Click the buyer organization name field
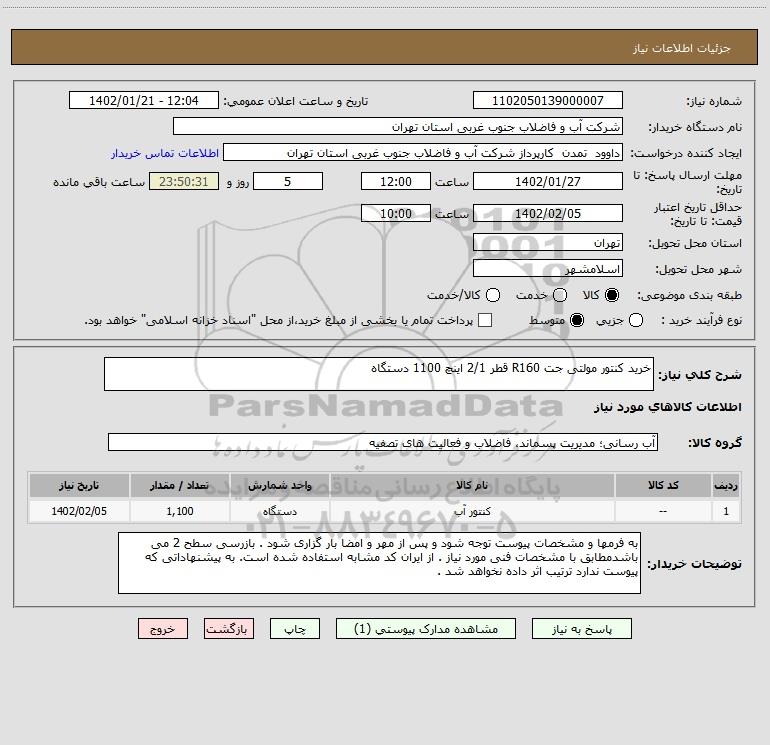The height and width of the screenshot is (745, 770). [398, 127]
